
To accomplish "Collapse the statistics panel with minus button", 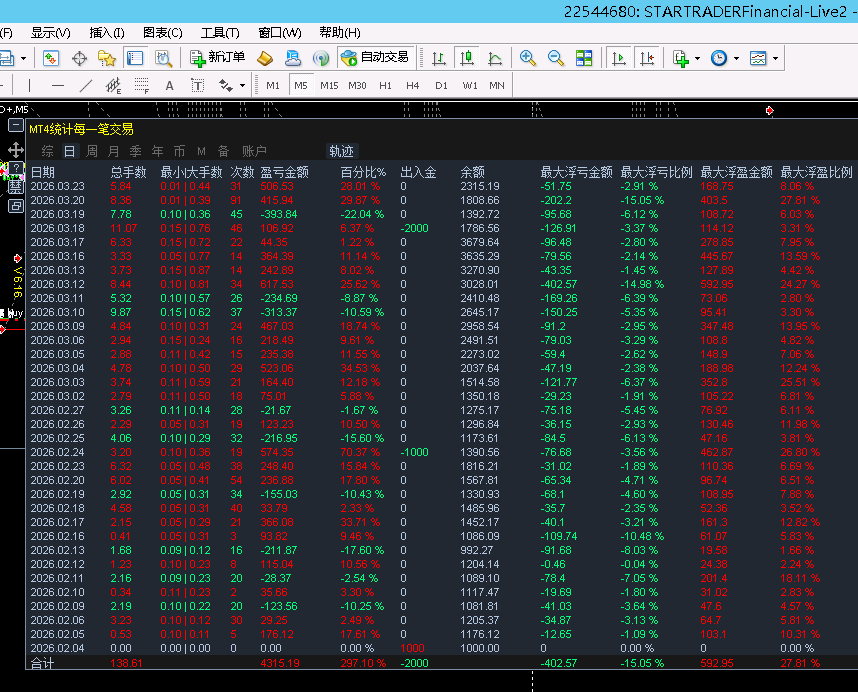I will [x=15, y=126].
